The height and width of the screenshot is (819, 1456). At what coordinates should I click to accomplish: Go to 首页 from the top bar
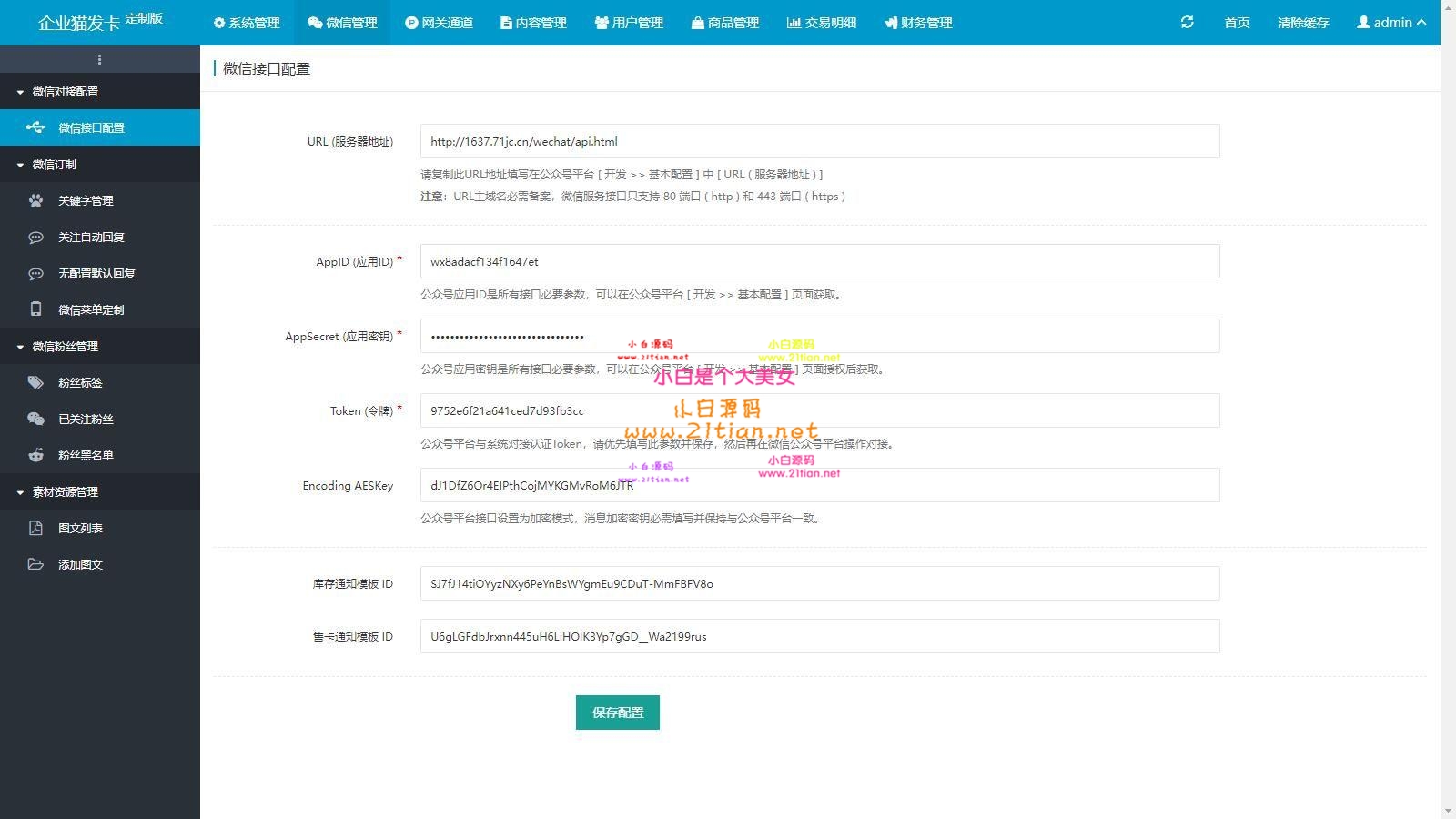point(1236,23)
